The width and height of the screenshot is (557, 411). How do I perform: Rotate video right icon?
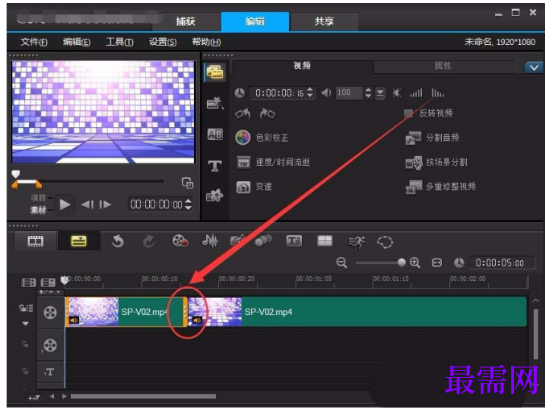(267, 114)
